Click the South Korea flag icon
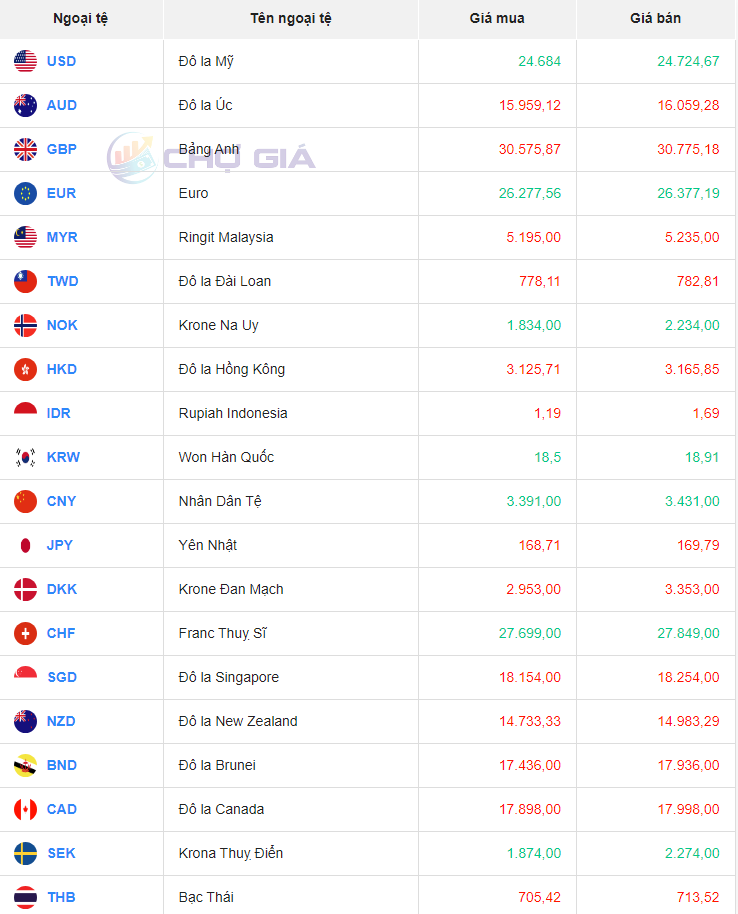The width and height of the screenshot is (738, 914). [x=26, y=457]
